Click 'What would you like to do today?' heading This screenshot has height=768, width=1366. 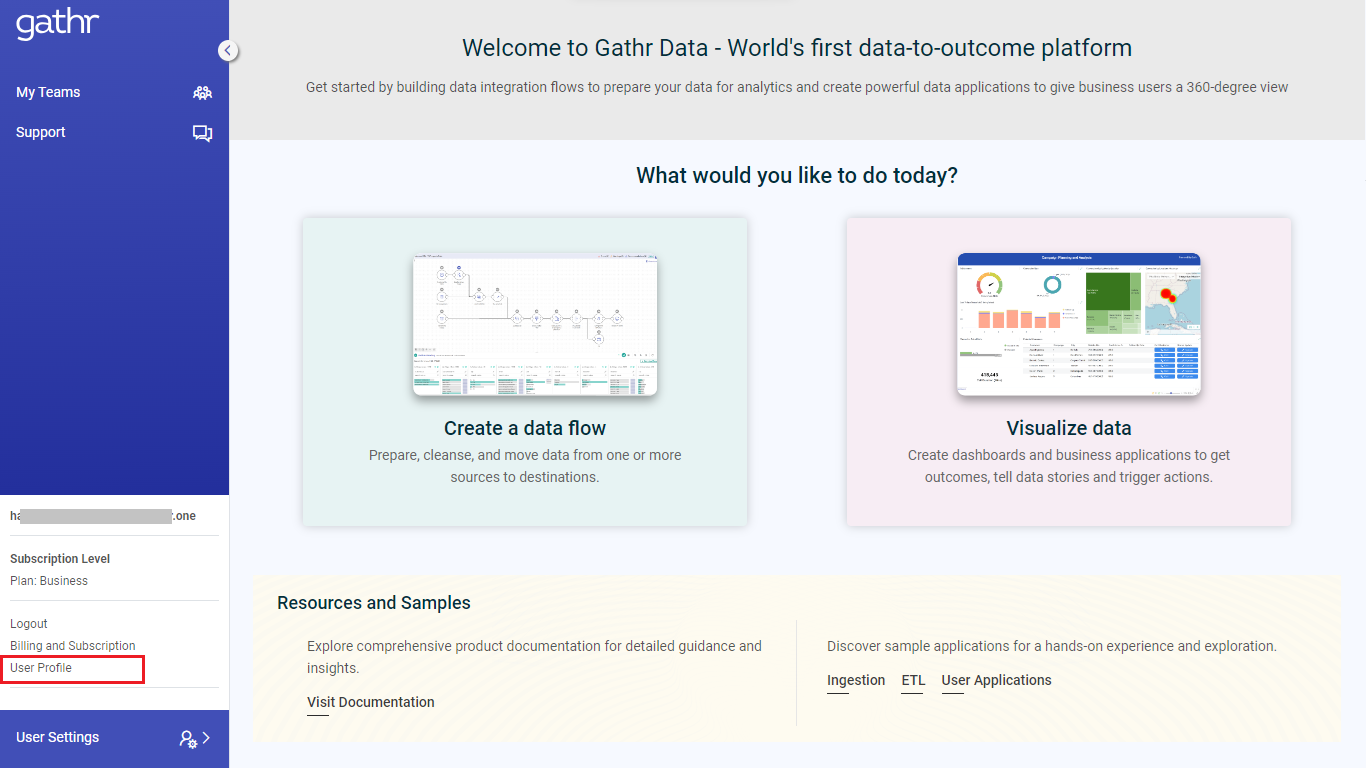coord(797,176)
